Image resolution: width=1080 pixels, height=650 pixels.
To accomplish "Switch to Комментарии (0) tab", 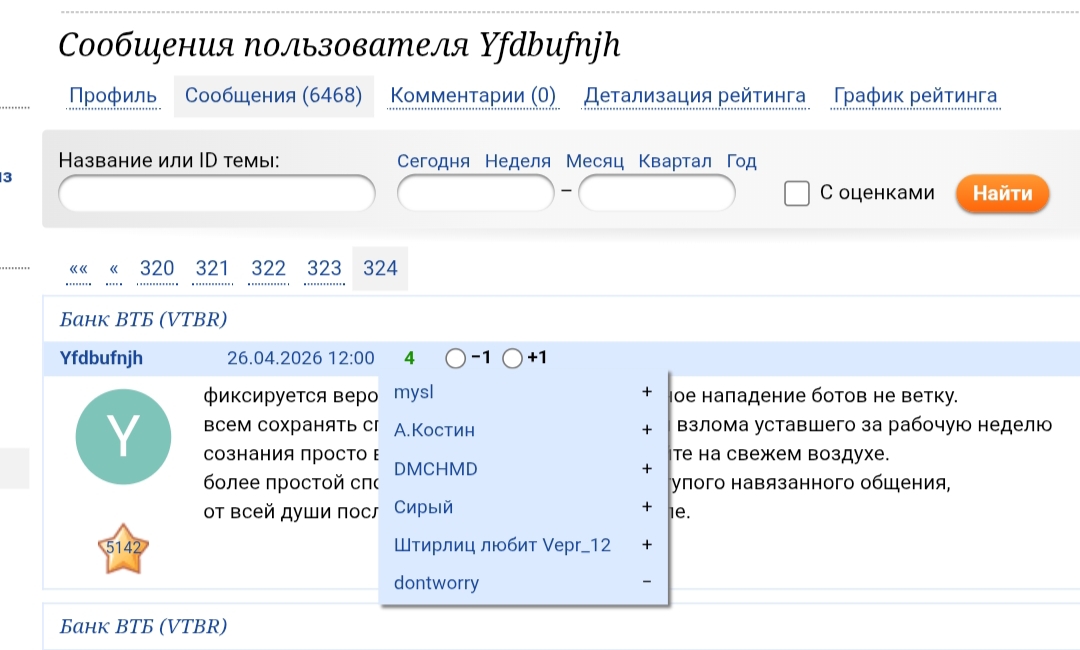I will point(473,96).
